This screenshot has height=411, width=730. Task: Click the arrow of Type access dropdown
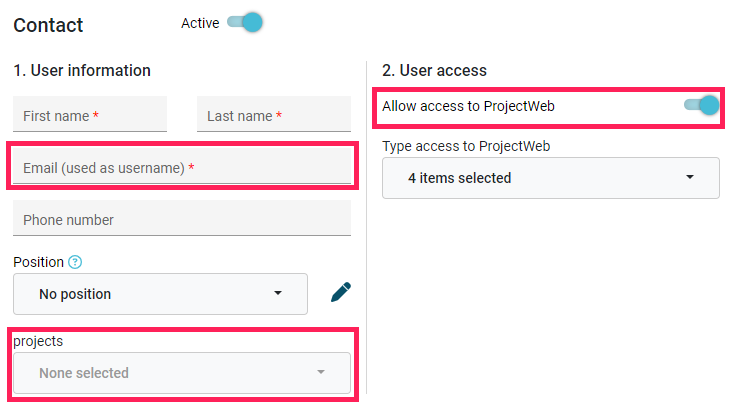(690, 177)
